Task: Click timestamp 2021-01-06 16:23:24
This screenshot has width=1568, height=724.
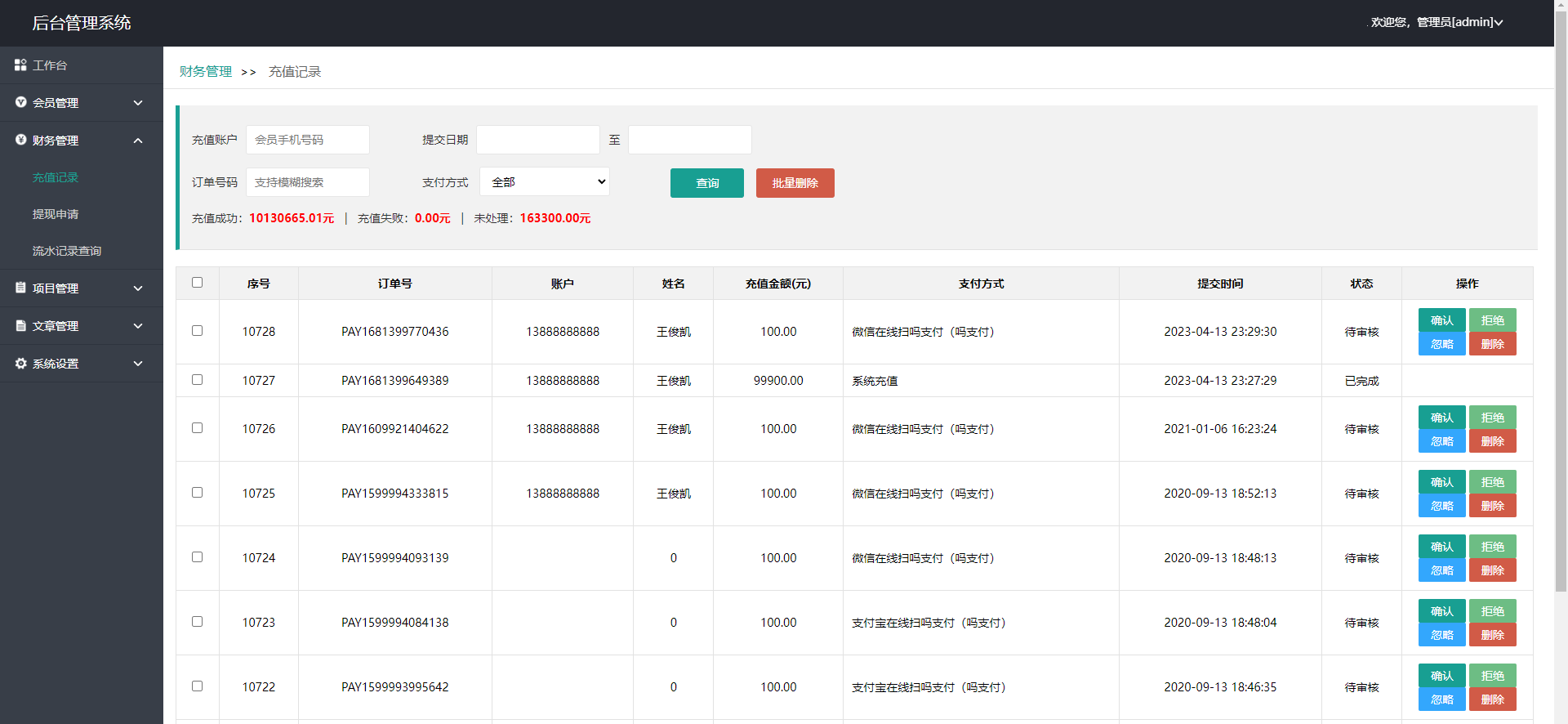Action: (1220, 429)
